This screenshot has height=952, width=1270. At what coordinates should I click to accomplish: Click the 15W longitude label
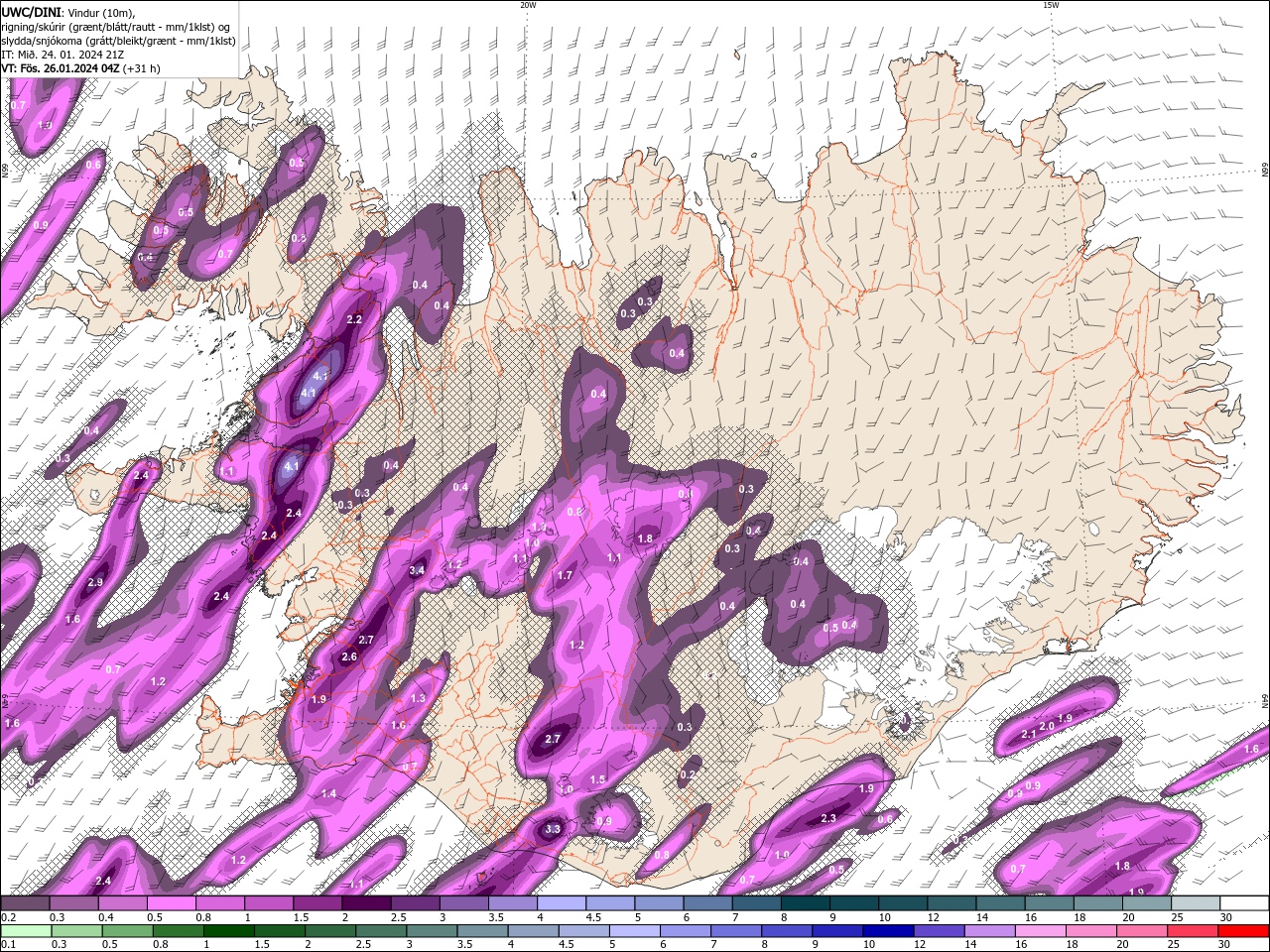coord(1051,5)
